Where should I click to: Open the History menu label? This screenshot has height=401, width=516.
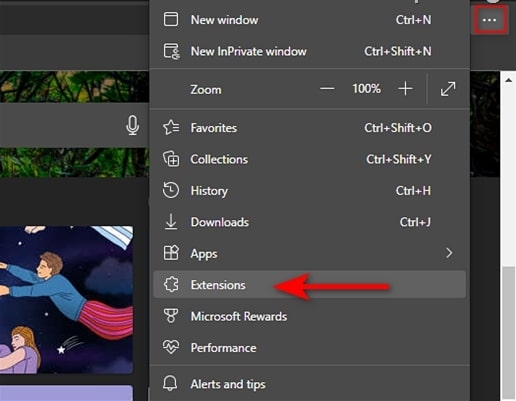pyautogui.click(x=209, y=191)
